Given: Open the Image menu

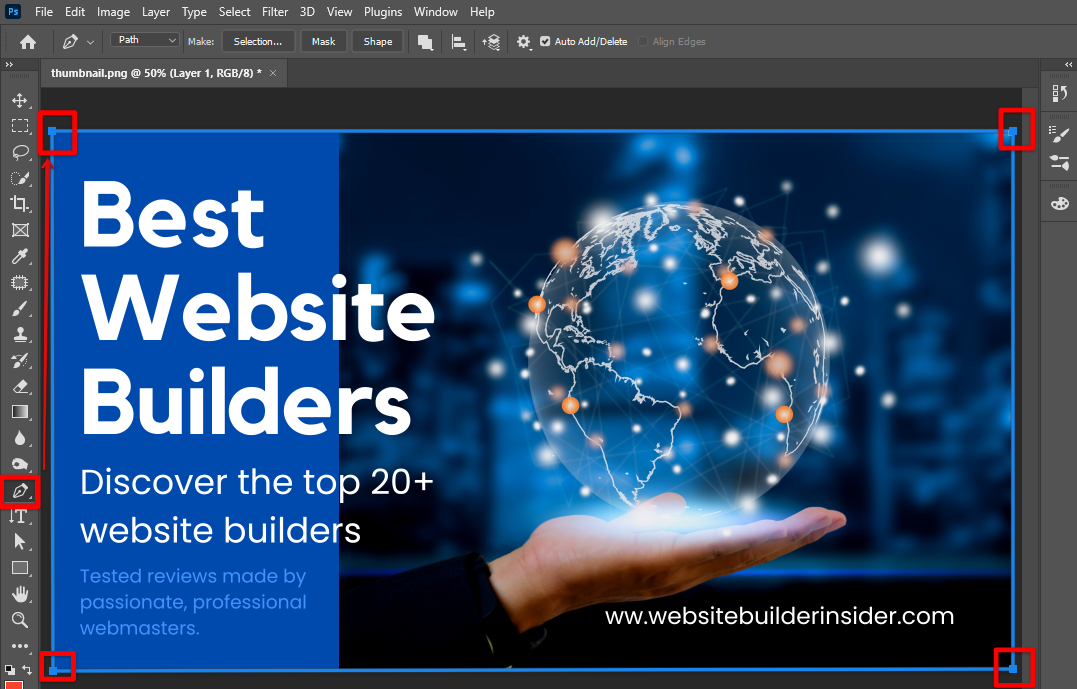Looking at the screenshot, I should (113, 12).
